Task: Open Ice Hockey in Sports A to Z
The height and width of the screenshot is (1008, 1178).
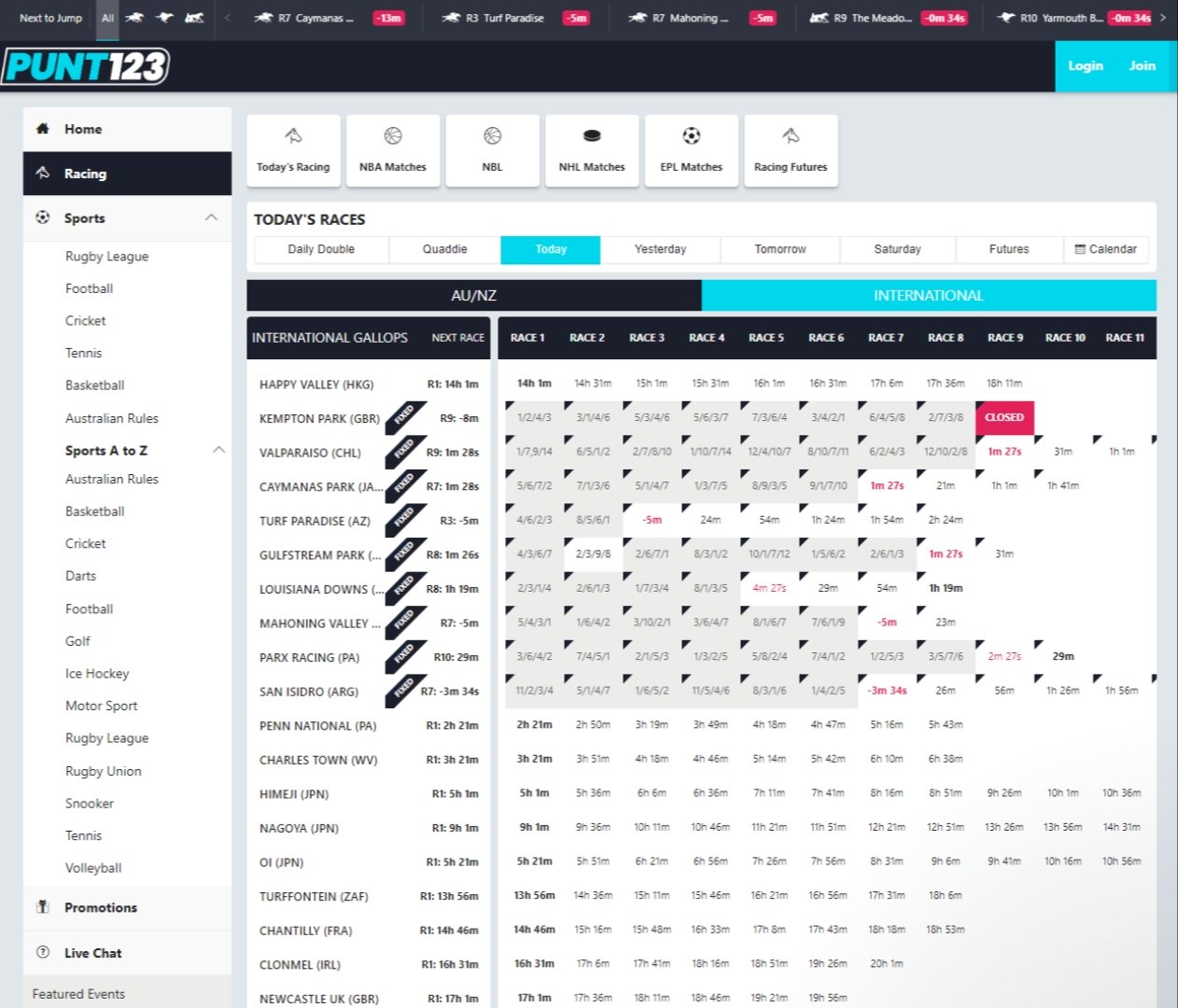Action: click(x=97, y=673)
